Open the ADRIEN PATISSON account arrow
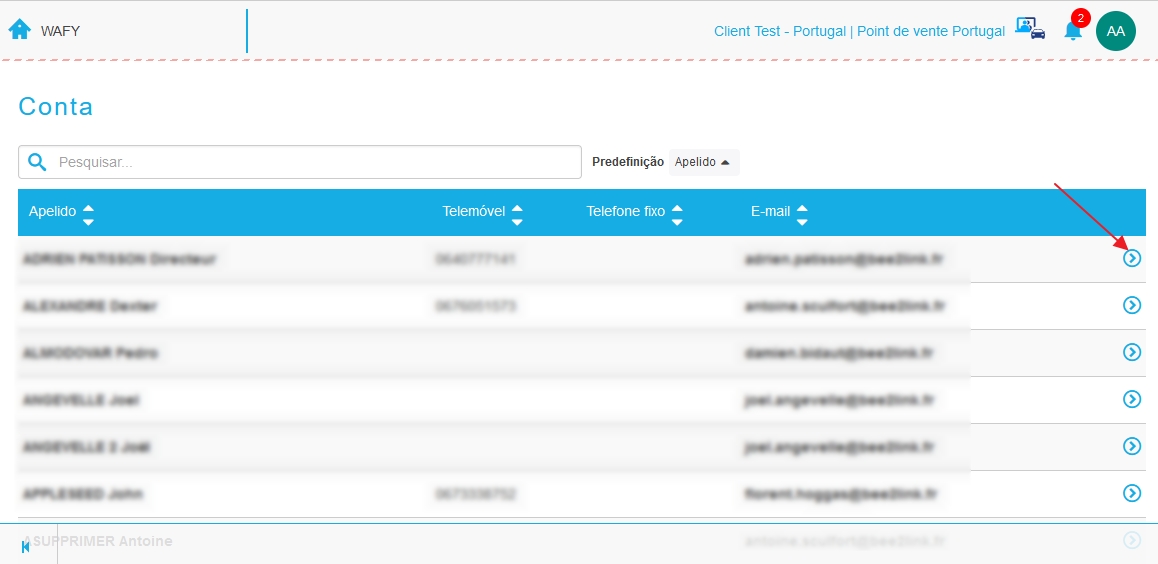1158x564 pixels. 1131,258
